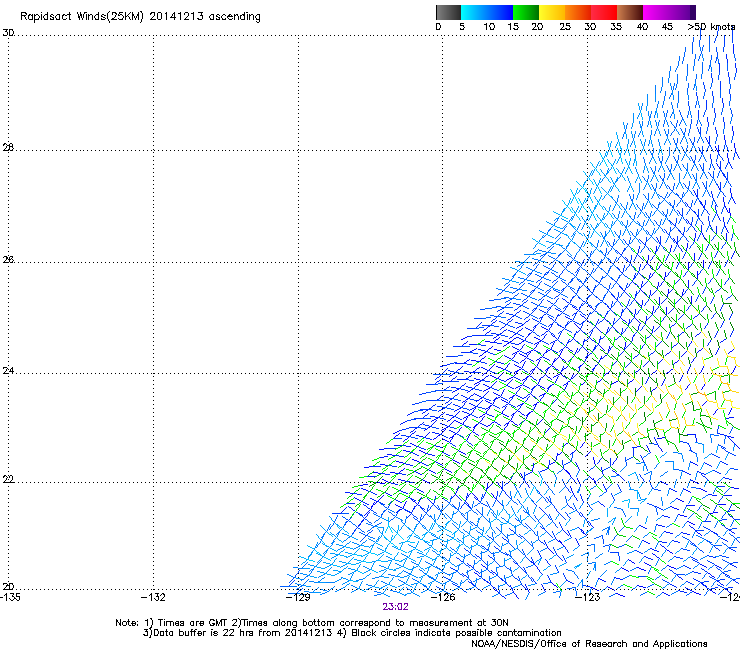The image size is (740, 650).
Task: Click the legend scale number 25
Action: [x=565, y=27]
